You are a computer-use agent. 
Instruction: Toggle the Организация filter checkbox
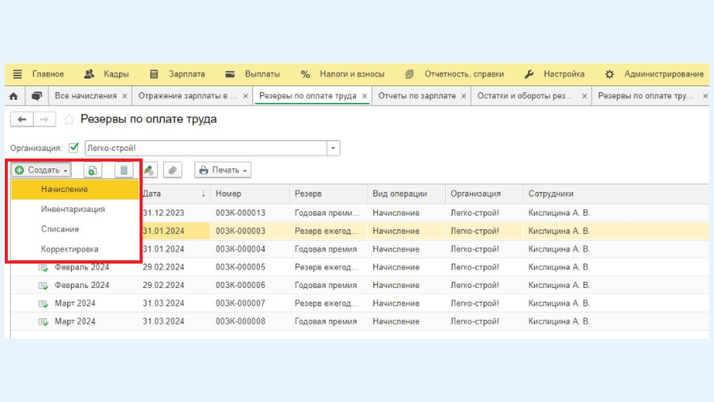pos(73,148)
